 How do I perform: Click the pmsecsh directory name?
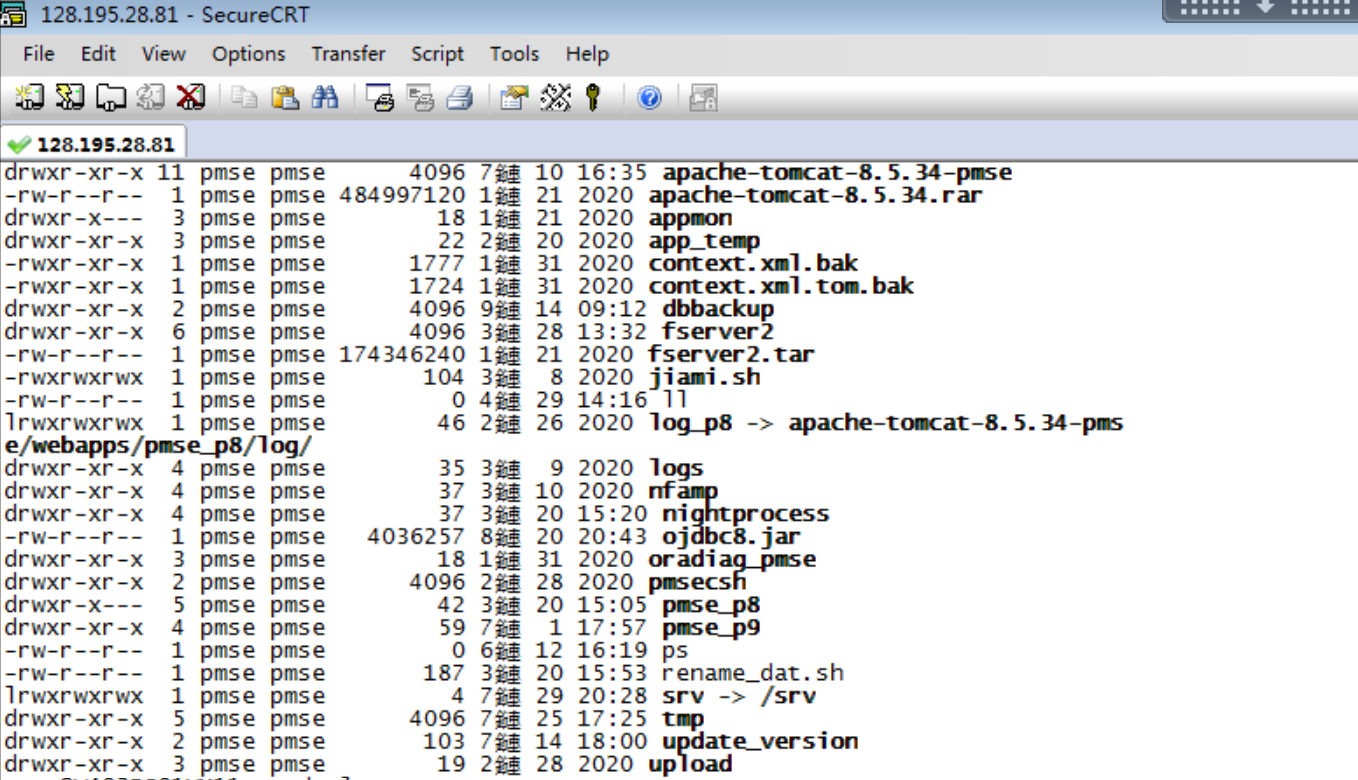(697, 582)
